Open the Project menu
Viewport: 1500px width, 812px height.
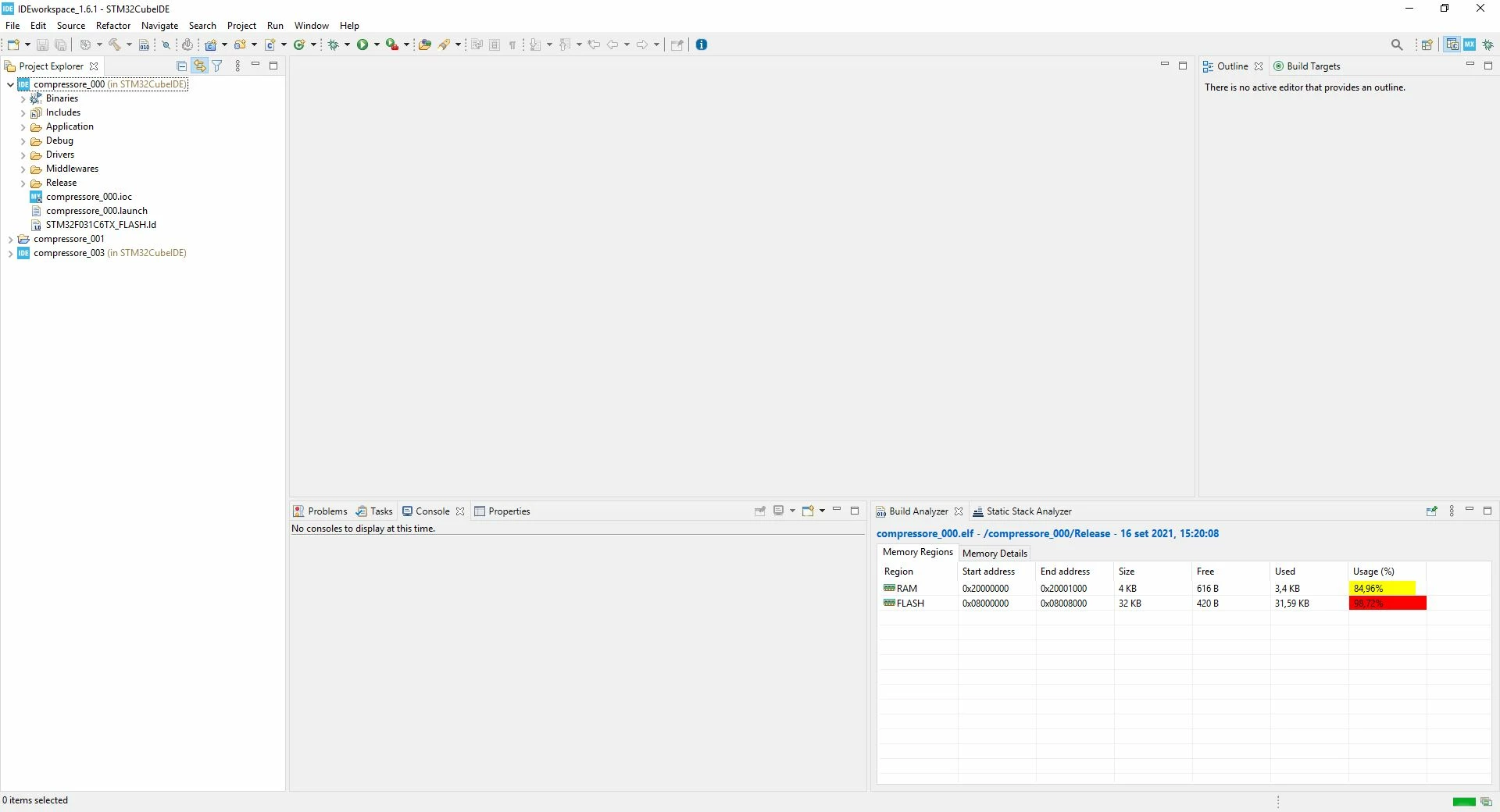241,26
